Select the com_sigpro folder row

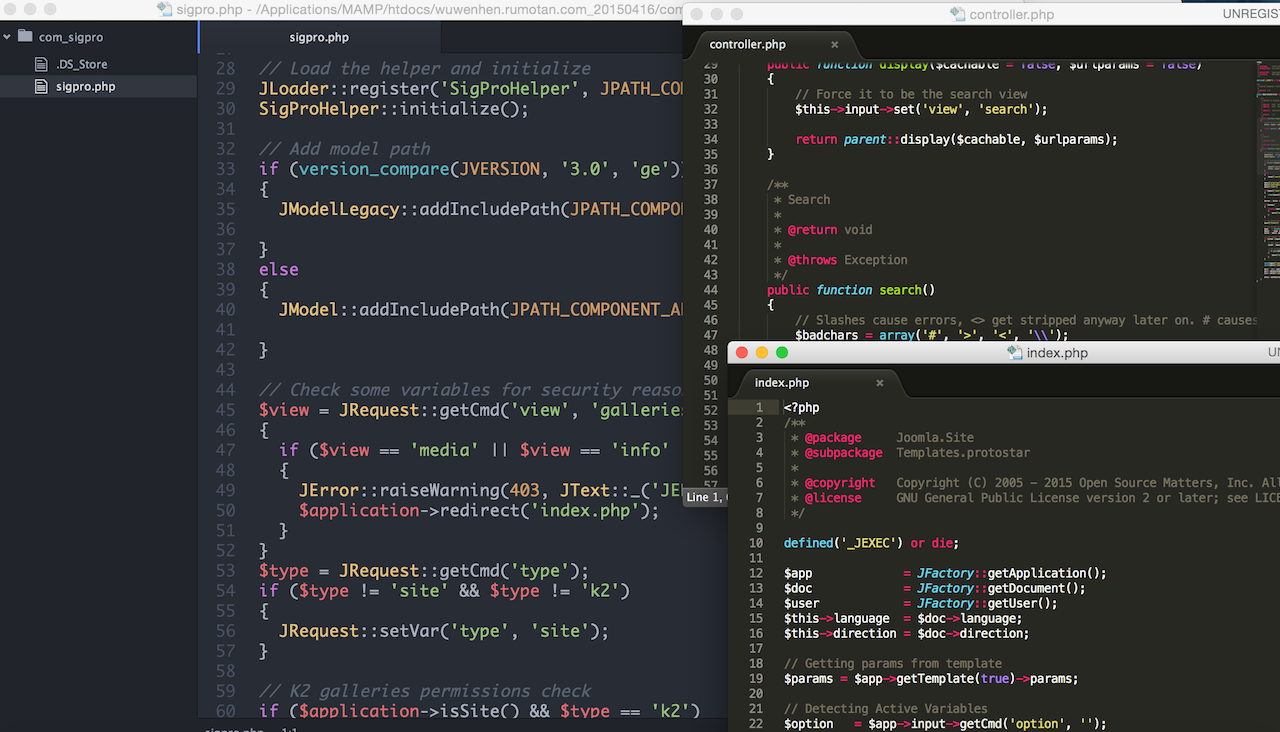tap(98, 37)
